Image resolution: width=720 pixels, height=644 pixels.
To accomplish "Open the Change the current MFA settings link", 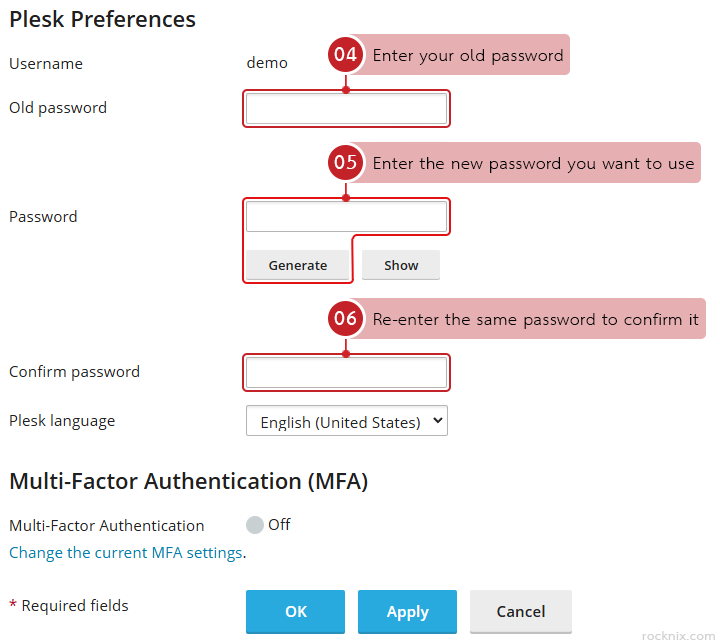I will (126, 553).
